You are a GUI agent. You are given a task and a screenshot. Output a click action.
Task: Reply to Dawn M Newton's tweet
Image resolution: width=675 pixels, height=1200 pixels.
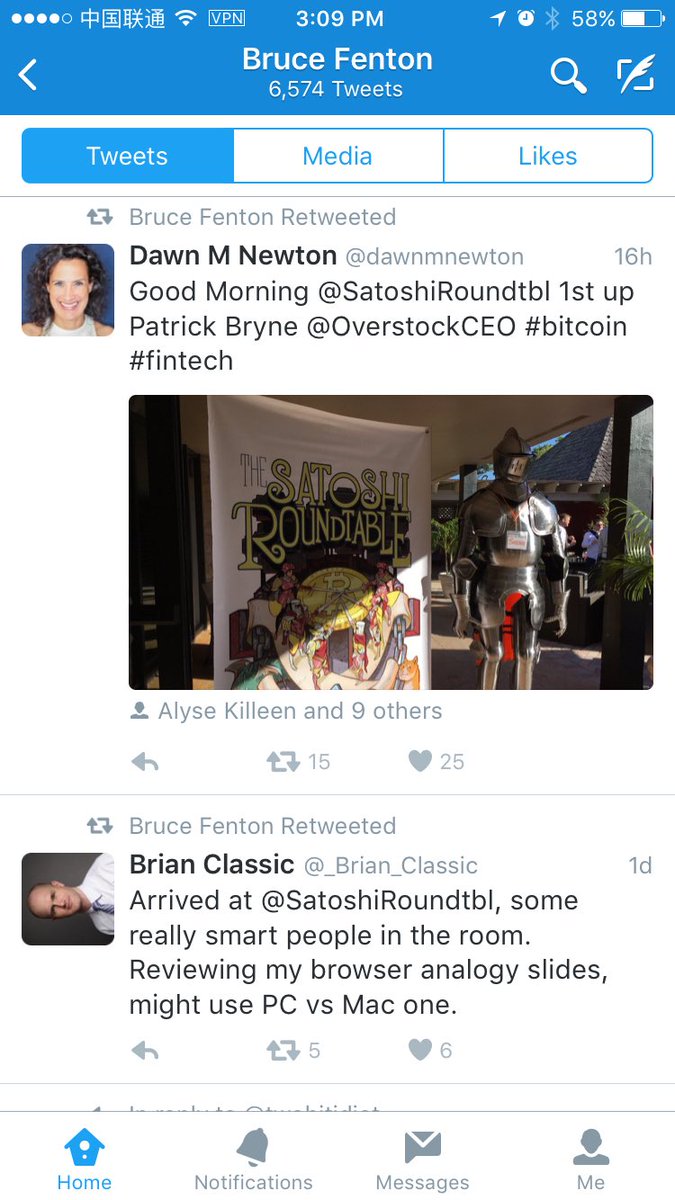click(145, 762)
